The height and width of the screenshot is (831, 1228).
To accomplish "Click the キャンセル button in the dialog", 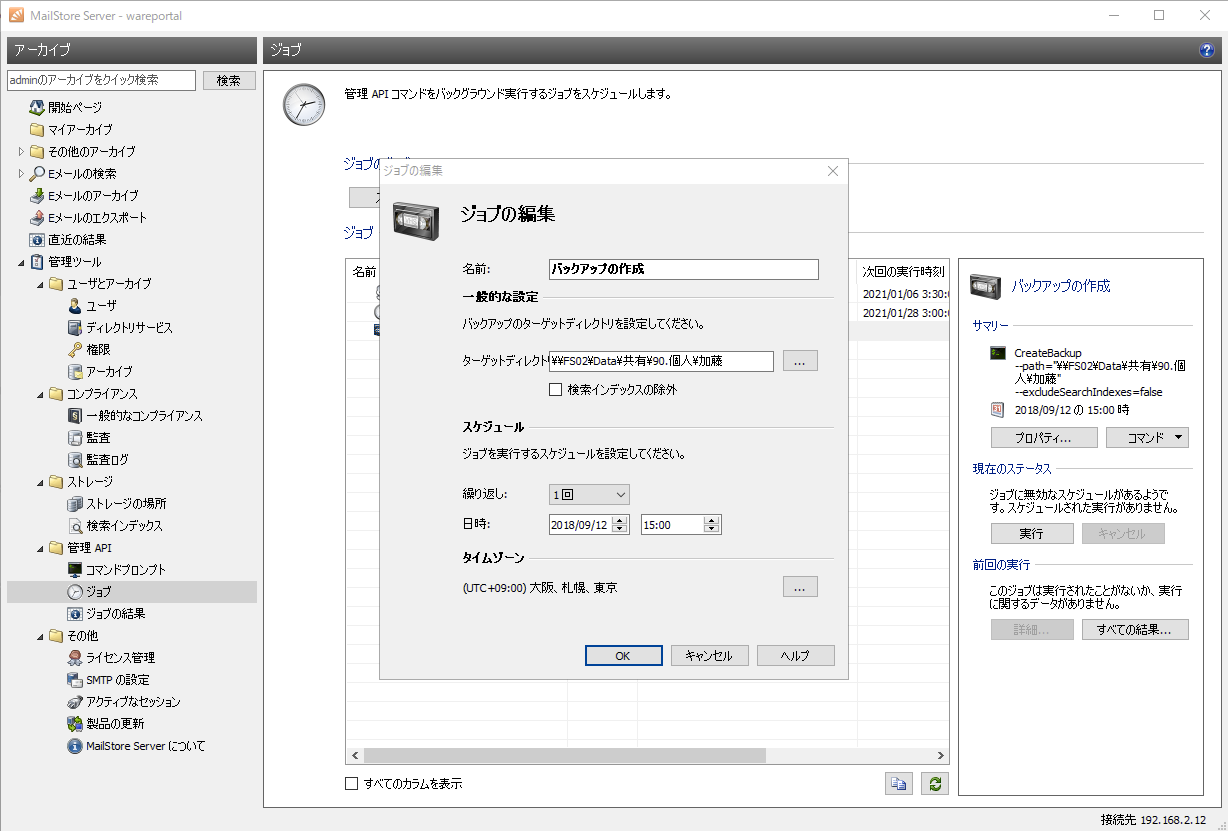I will click(x=709, y=656).
